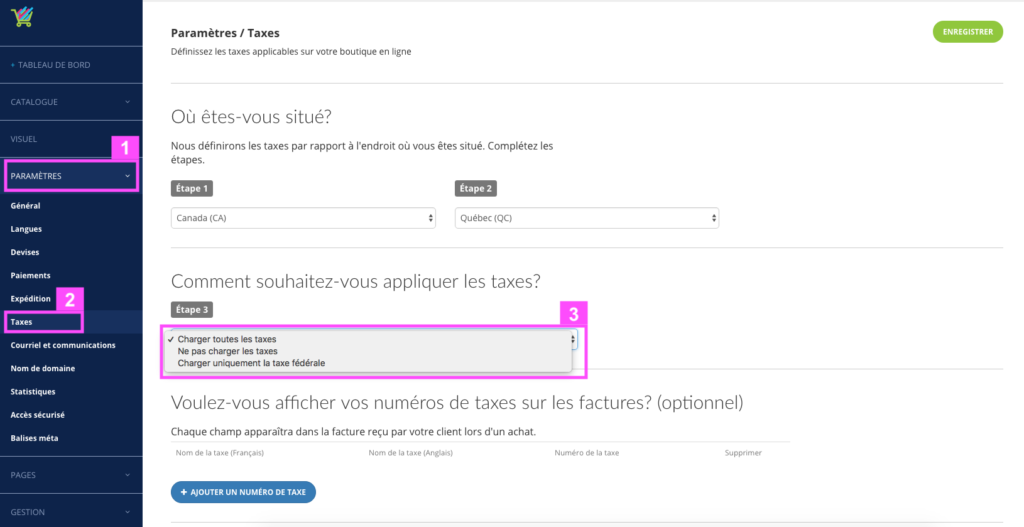Viewport: 1024px width, 527px height.
Task: Open the Québec (QC) province dropdown
Action: pyautogui.click(x=587, y=218)
